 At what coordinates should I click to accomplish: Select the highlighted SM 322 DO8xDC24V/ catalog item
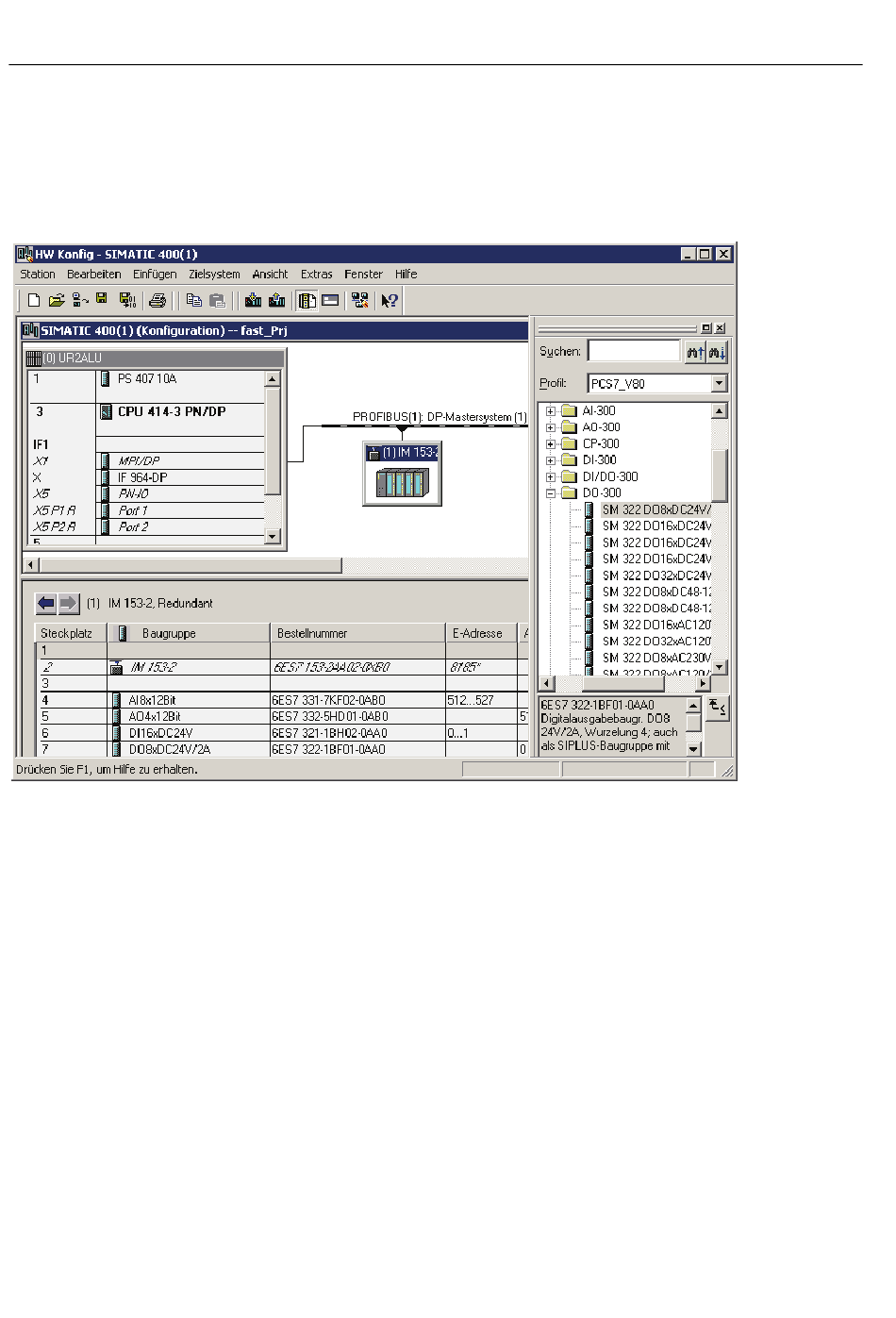tap(656, 510)
